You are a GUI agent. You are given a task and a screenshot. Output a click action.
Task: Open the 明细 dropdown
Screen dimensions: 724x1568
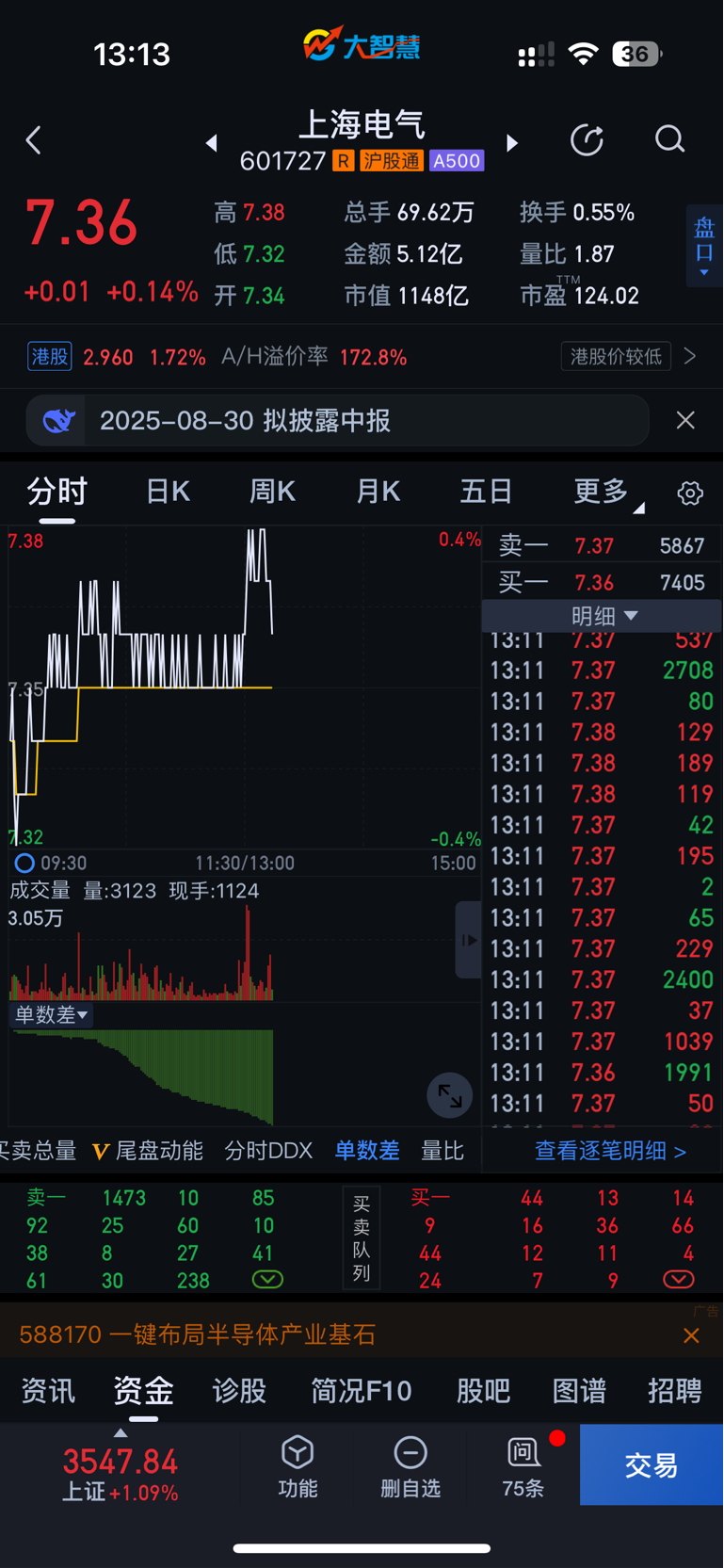coord(603,616)
